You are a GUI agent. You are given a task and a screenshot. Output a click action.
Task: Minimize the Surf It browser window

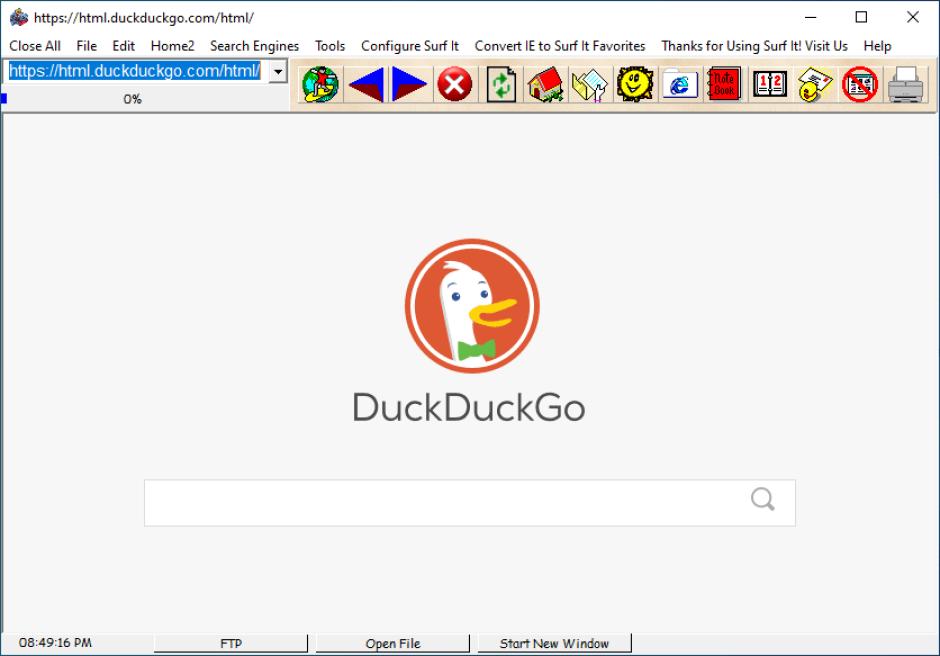pos(811,17)
